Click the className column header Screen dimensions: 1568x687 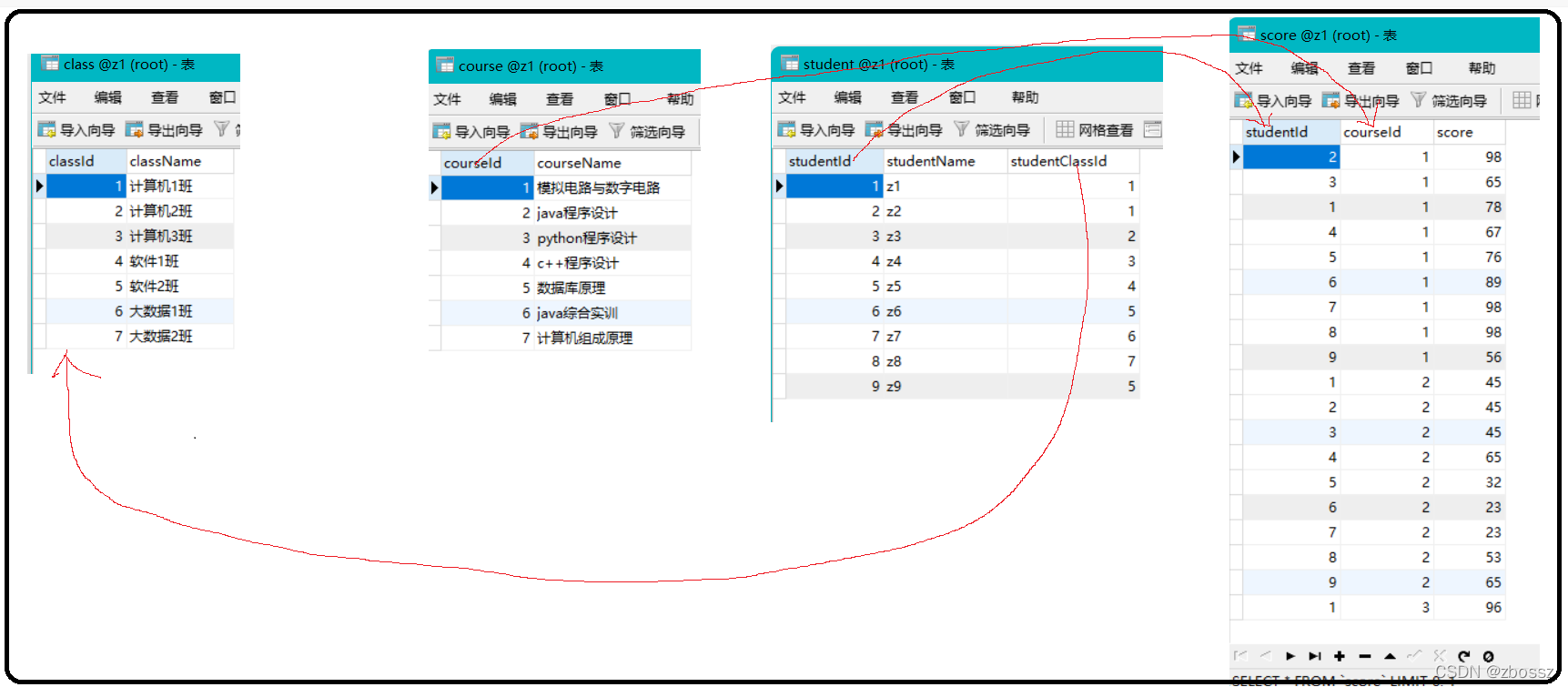(x=180, y=161)
